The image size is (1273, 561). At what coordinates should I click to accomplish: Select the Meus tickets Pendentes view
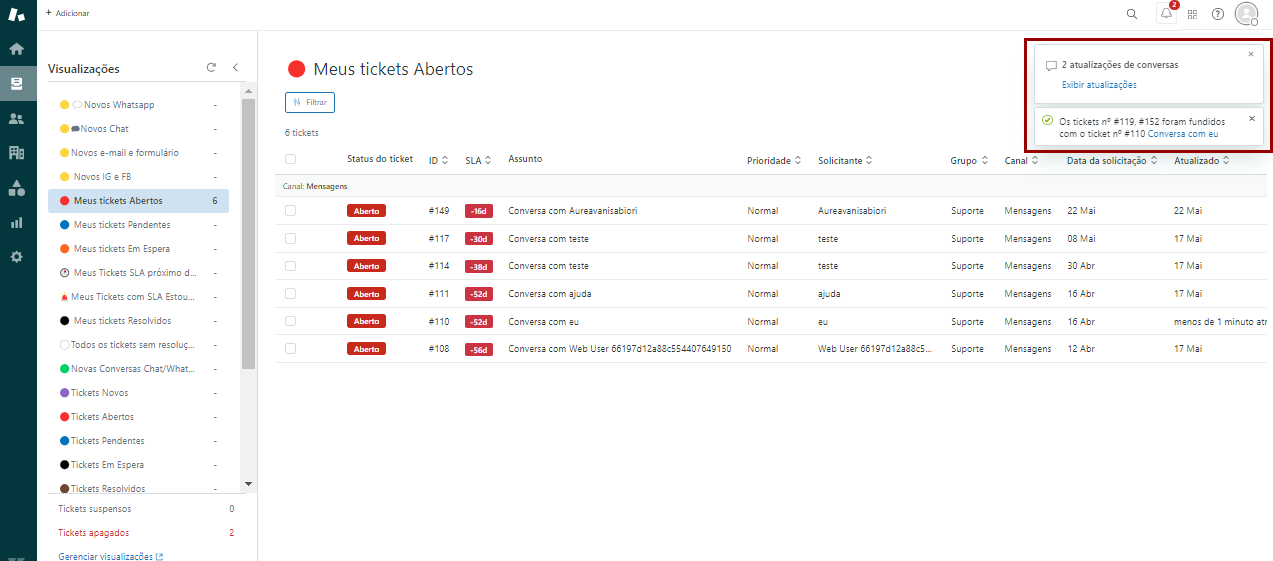[x=121, y=225]
